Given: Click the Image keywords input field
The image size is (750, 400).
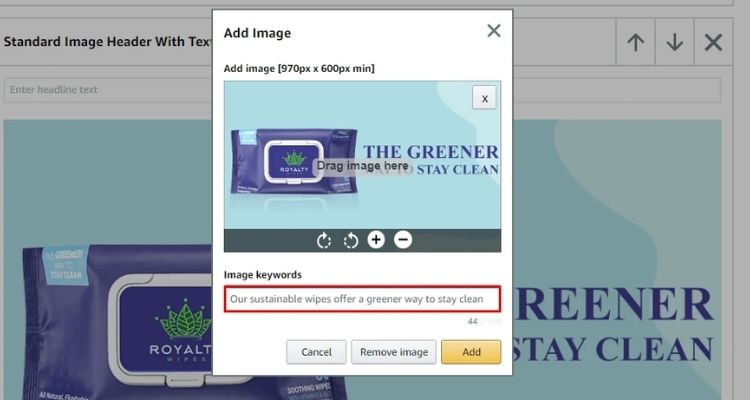Looking at the screenshot, I should [362, 299].
